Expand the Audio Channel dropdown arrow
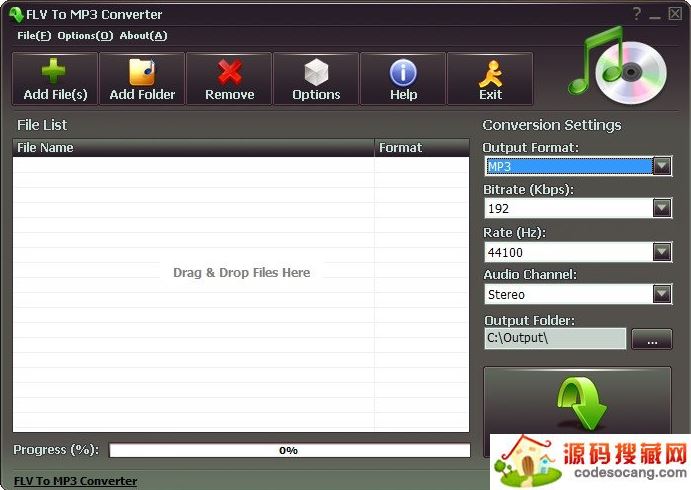 point(662,294)
